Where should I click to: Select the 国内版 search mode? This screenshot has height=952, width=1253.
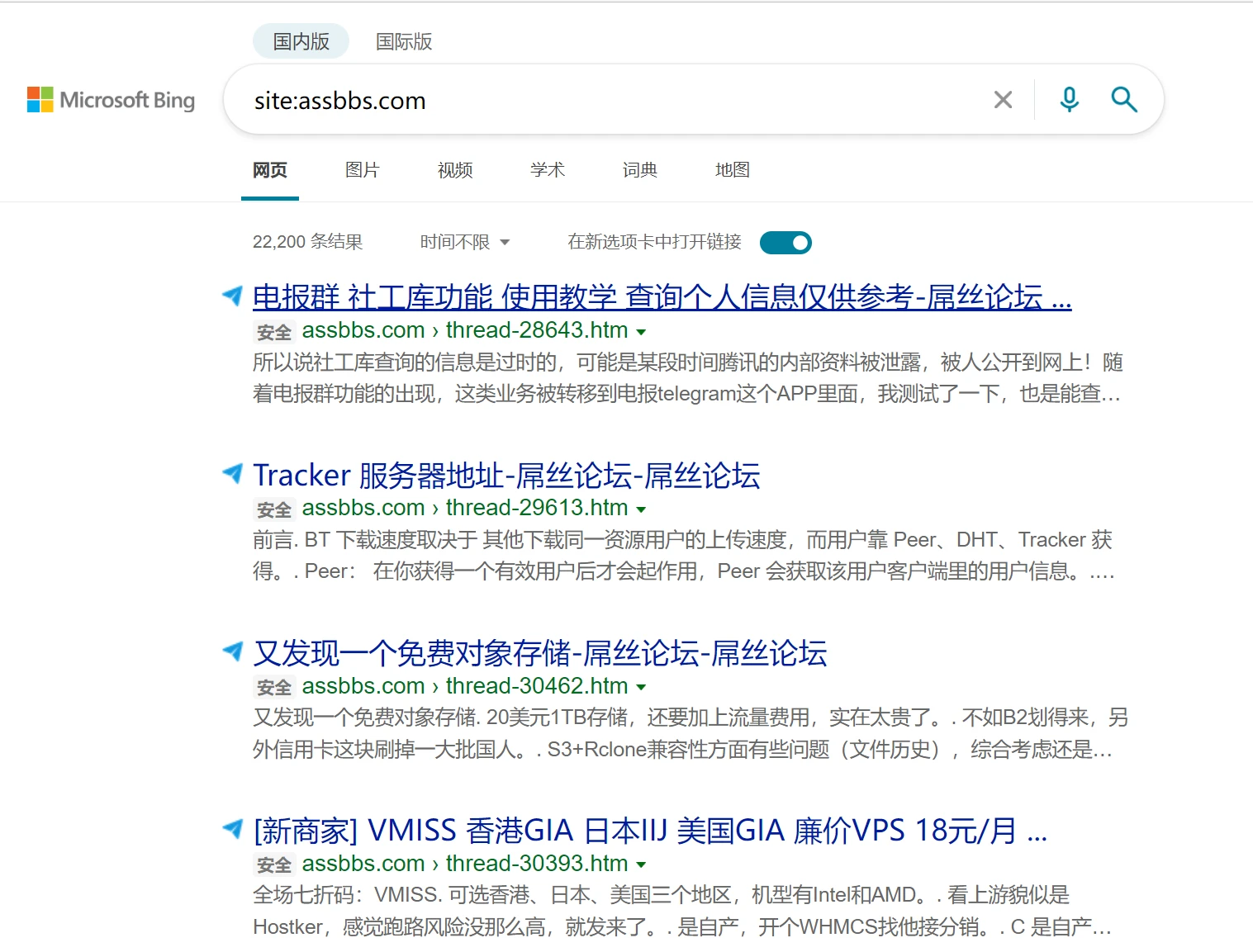click(301, 41)
